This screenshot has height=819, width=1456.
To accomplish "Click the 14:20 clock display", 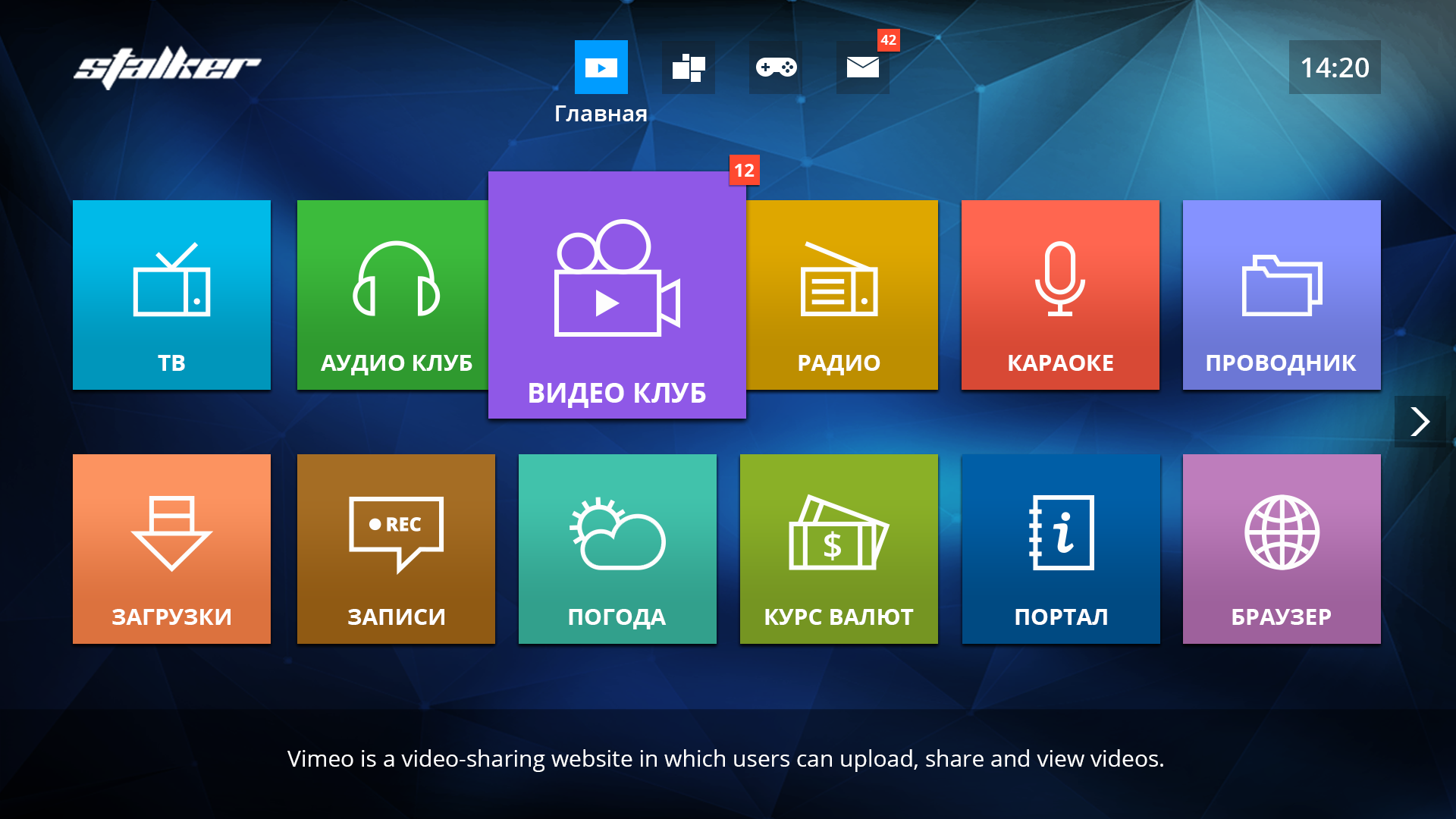I will [1334, 67].
